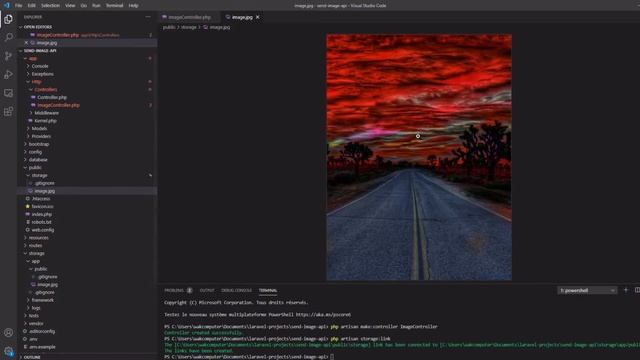Open ImageController.php in the Controllers folder
The image size is (640, 360).
[x=58, y=105]
